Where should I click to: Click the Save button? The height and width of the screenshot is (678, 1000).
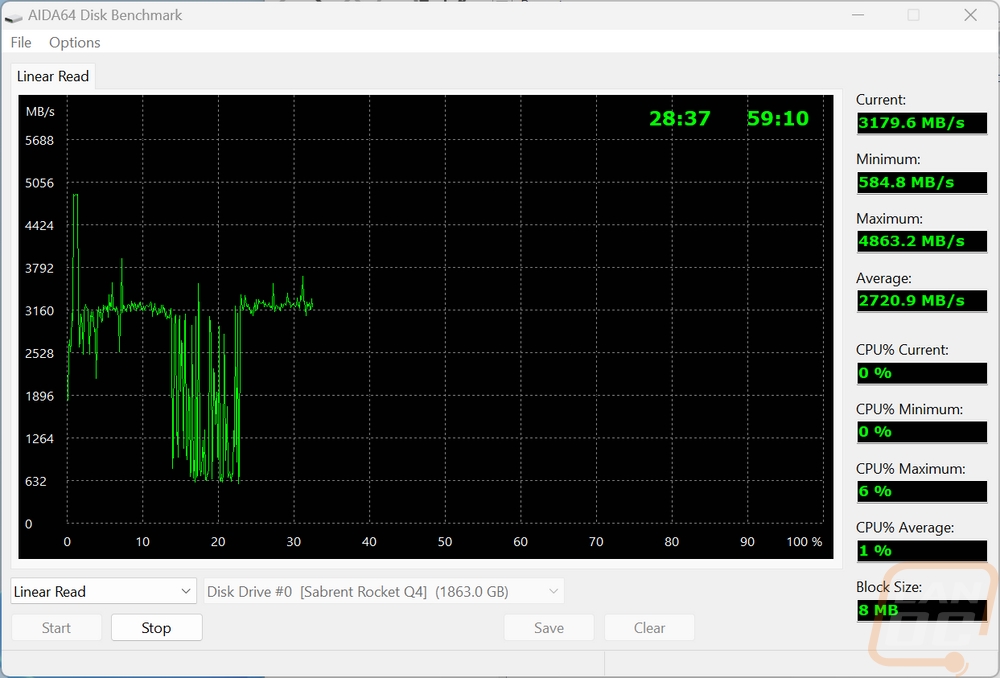point(548,628)
